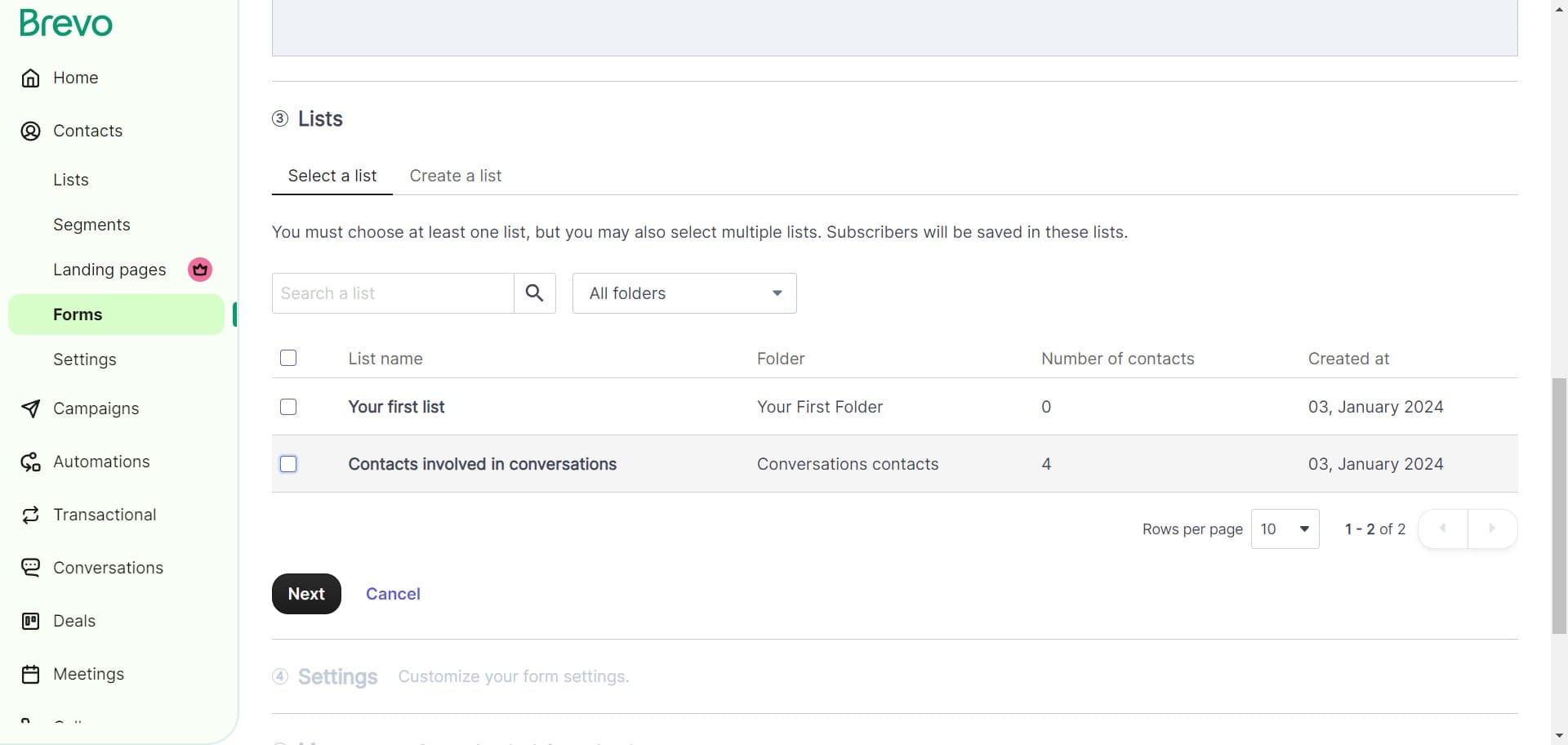Screen dimensions: 1568x745
Task: Click the Cancel link
Action: (x=393, y=594)
